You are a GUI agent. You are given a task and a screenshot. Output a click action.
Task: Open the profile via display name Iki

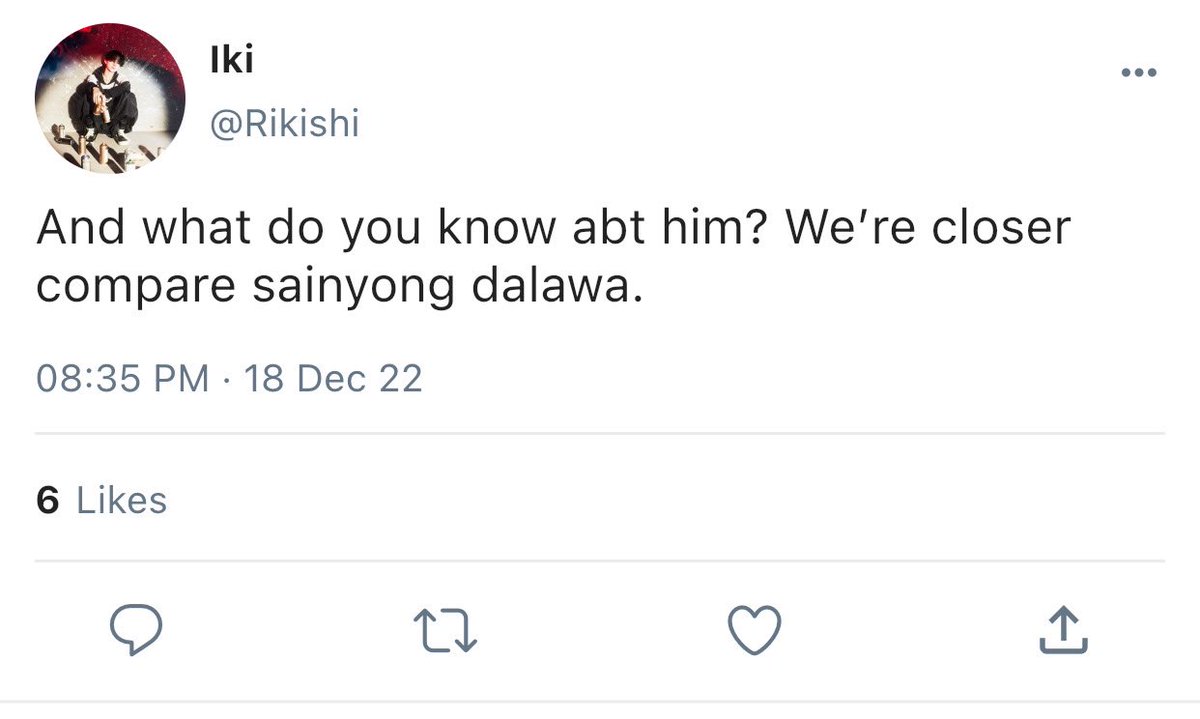click(x=231, y=60)
